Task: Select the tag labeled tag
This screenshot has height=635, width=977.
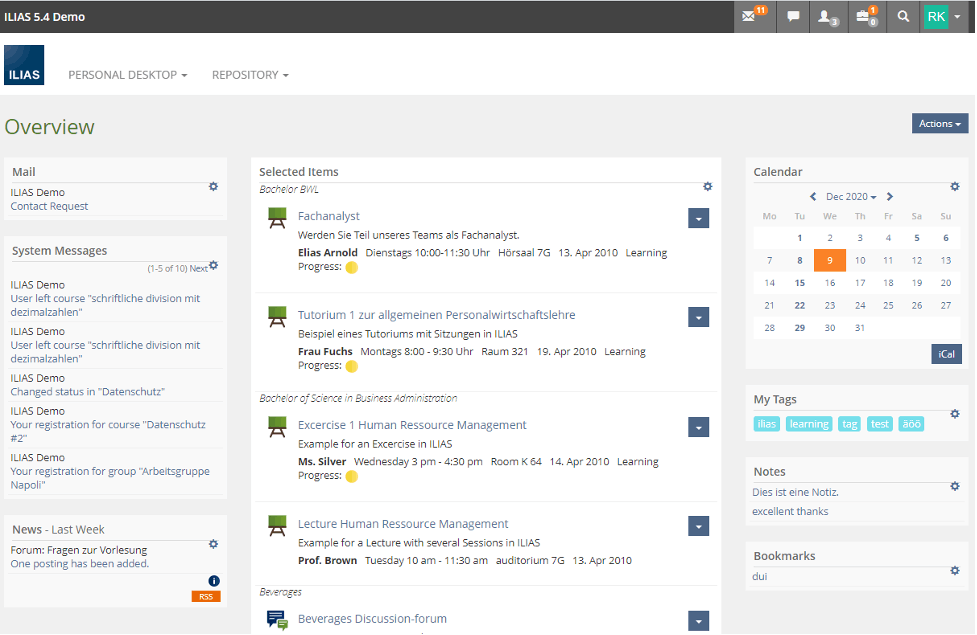Action: (x=849, y=424)
